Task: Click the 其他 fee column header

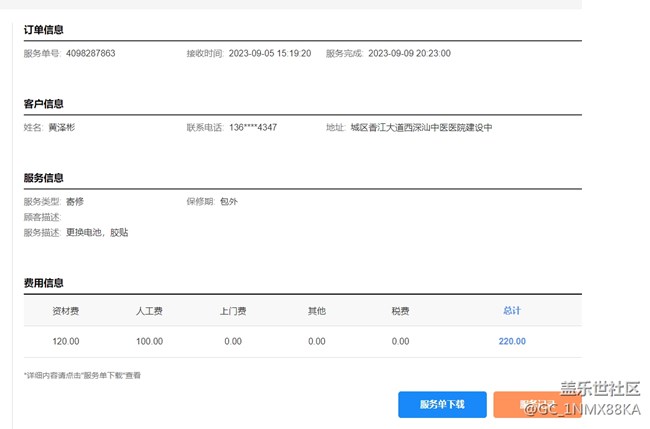Action: coord(317,311)
